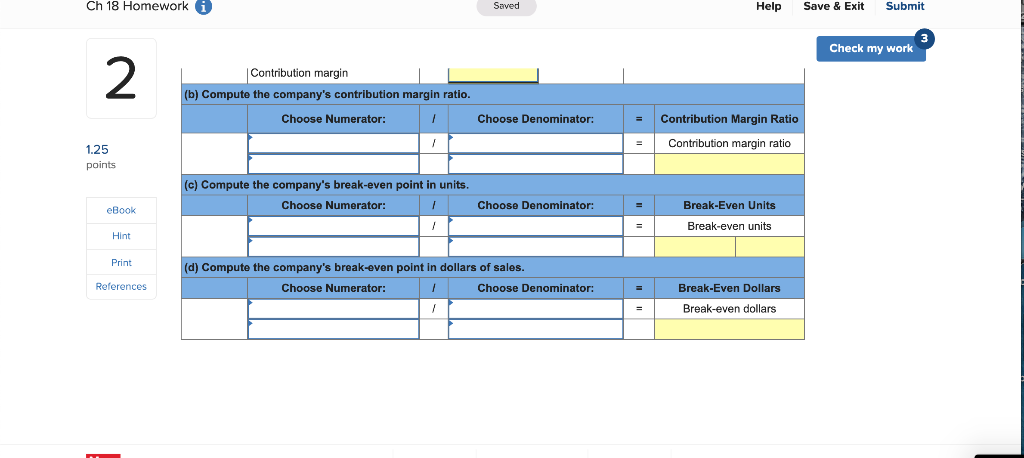Print the question

121,262
